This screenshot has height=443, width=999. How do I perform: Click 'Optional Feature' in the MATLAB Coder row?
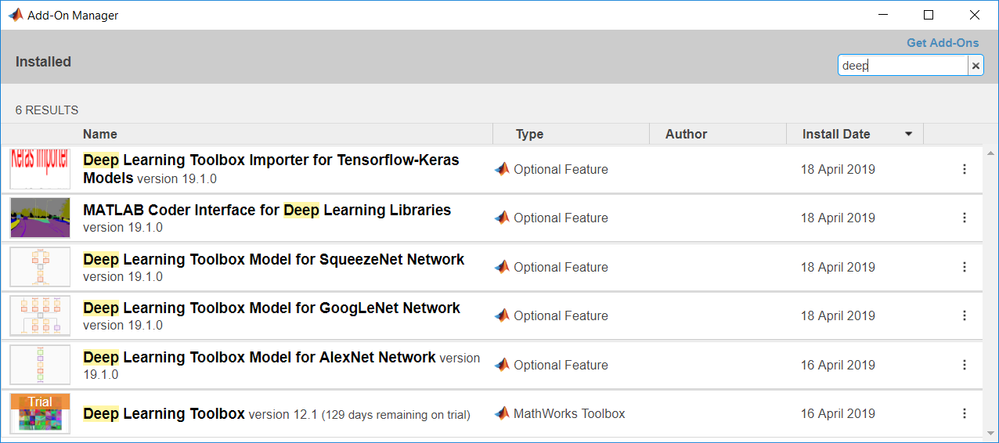tap(561, 218)
